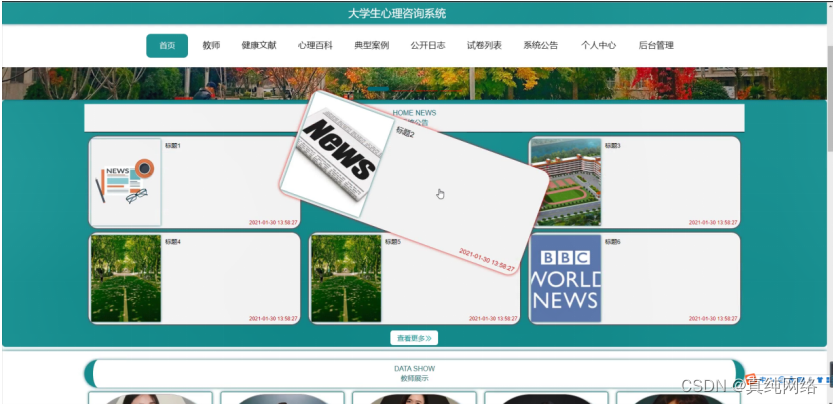Click the BBC World News thumbnail
The image size is (833, 404).
[x=565, y=279]
